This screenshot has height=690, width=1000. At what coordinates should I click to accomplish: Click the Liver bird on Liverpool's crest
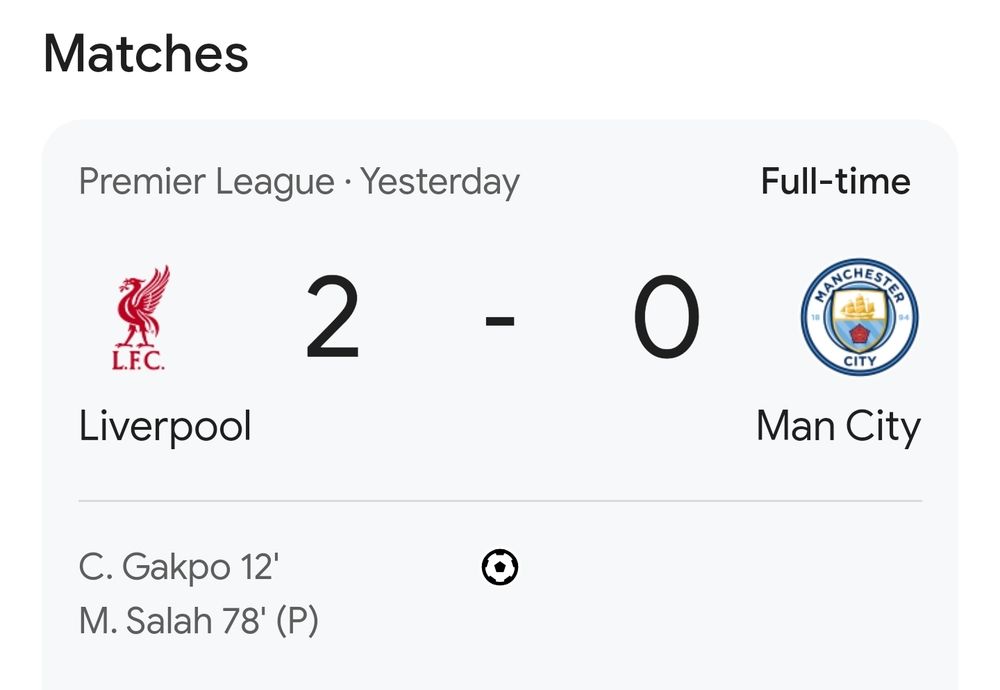[142, 305]
